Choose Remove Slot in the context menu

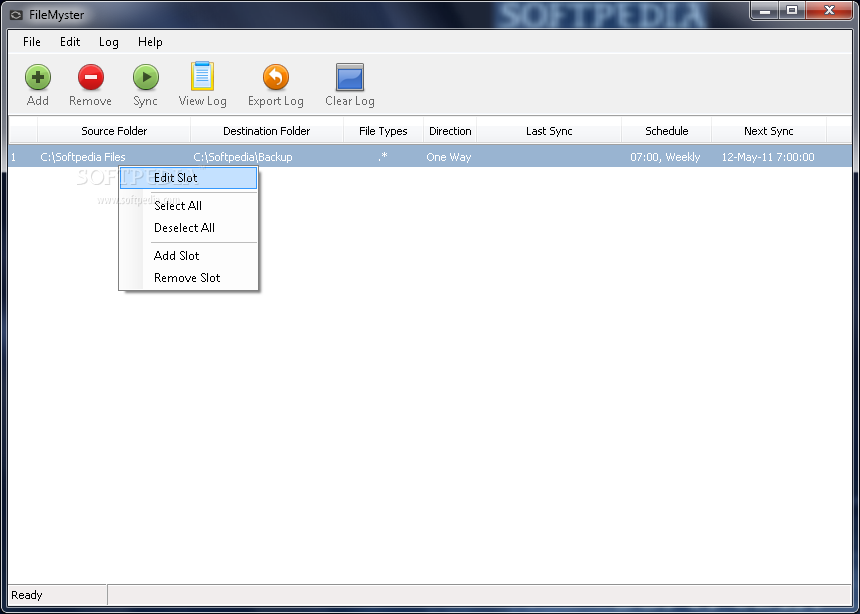(188, 278)
